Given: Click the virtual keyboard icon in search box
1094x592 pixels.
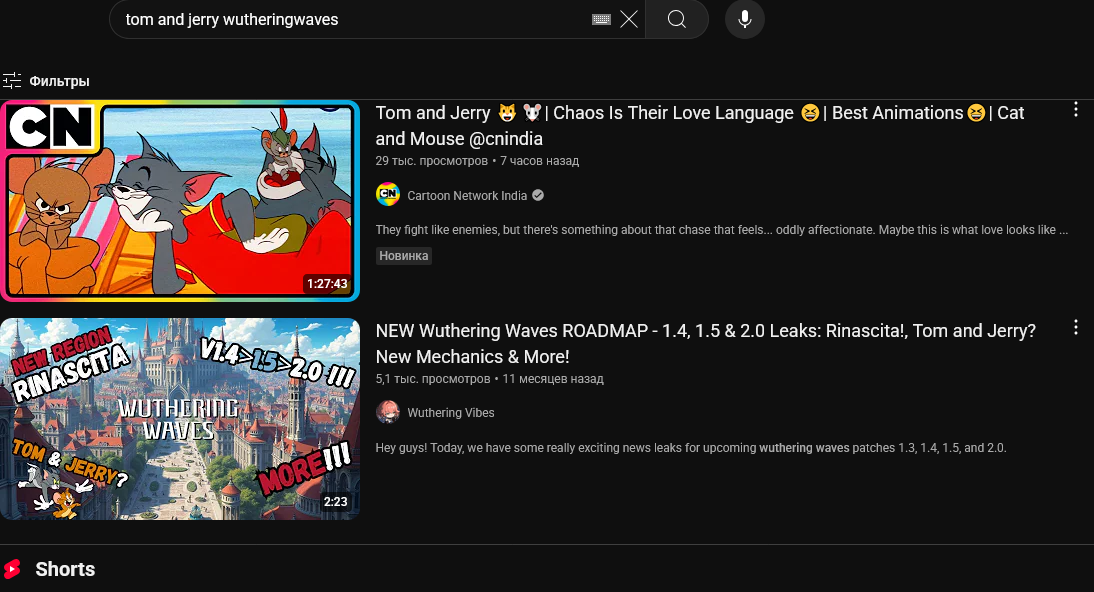Looking at the screenshot, I should coord(601,20).
